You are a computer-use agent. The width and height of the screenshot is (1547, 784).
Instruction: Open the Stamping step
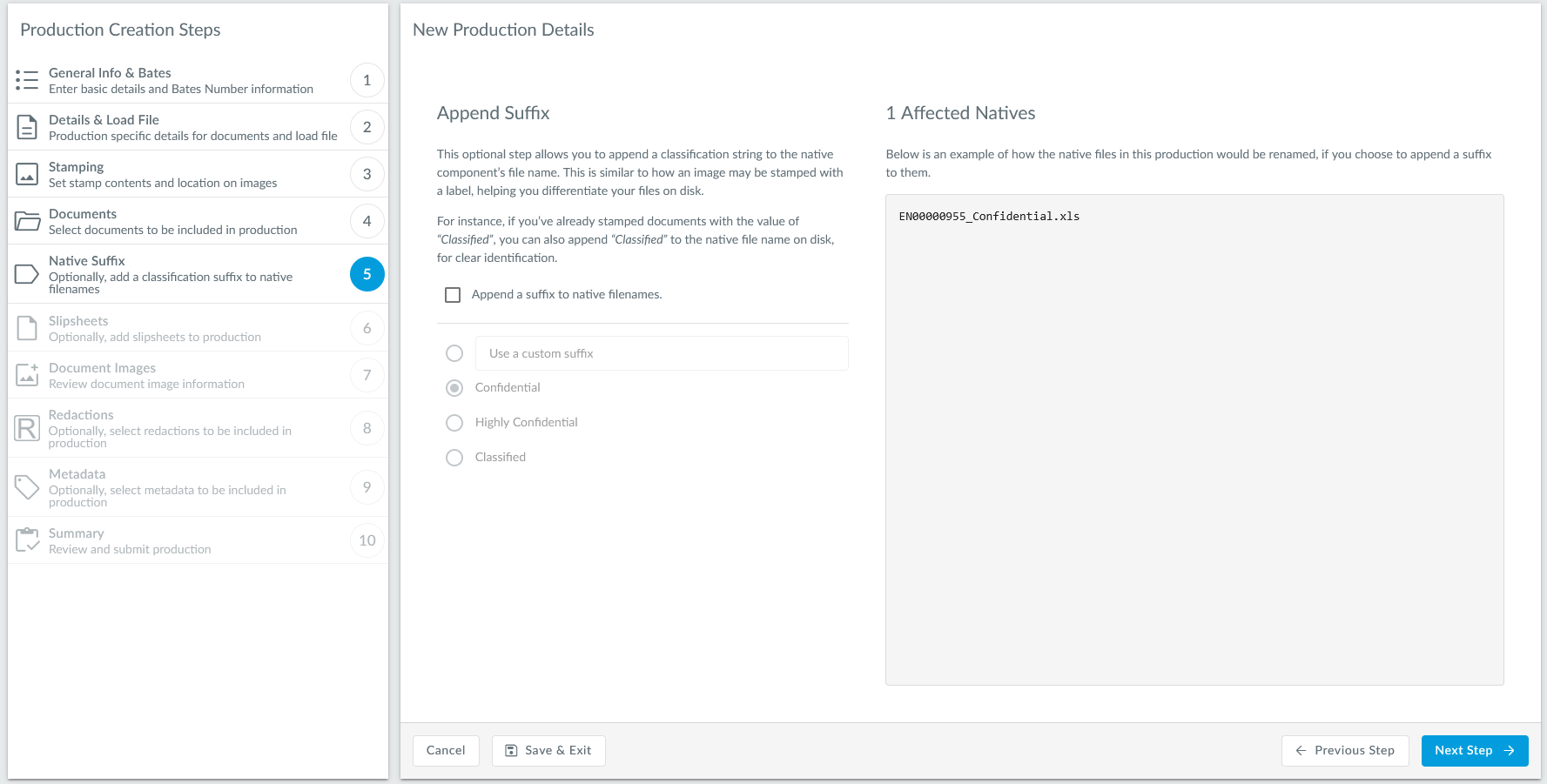[163, 174]
